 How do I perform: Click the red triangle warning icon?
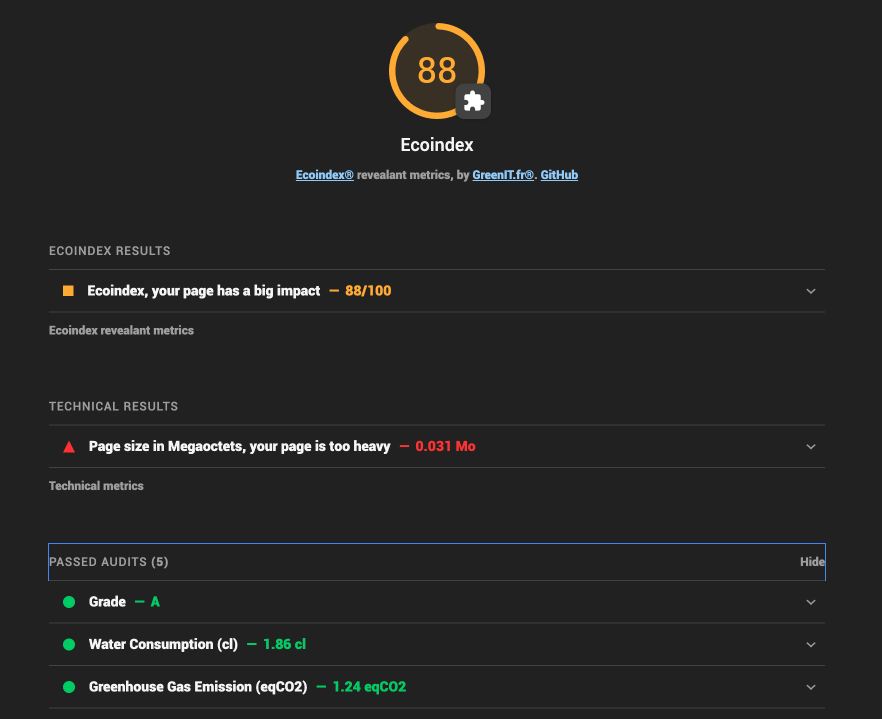(x=69, y=447)
